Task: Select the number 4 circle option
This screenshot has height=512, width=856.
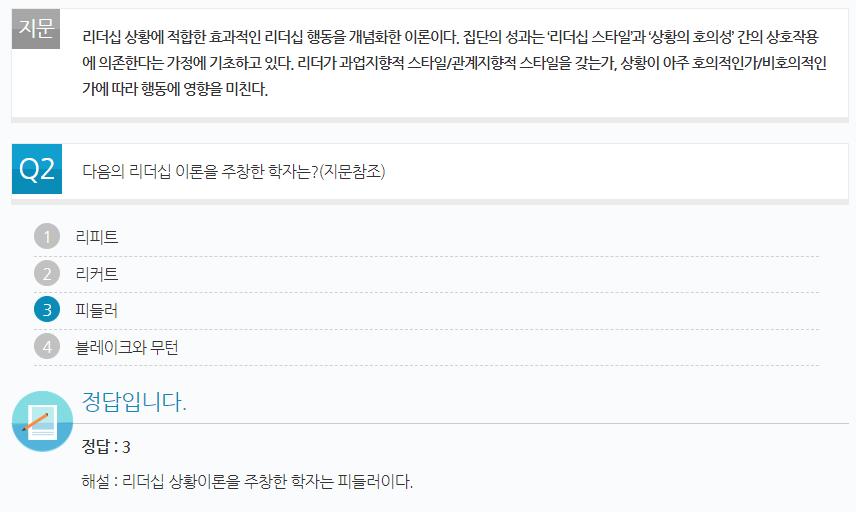Action: pos(47,347)
